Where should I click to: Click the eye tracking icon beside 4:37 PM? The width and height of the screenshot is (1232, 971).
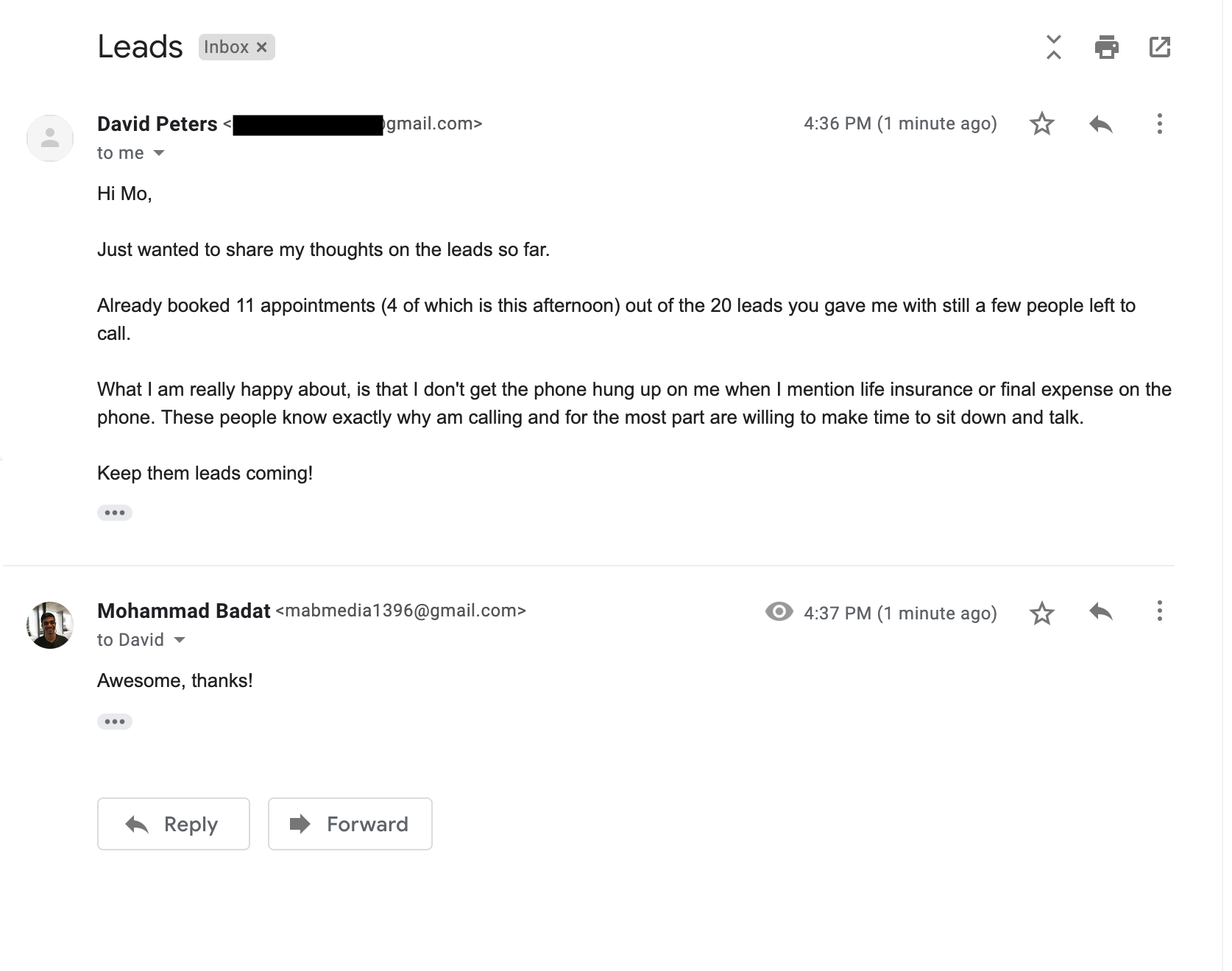coord(779,611)
